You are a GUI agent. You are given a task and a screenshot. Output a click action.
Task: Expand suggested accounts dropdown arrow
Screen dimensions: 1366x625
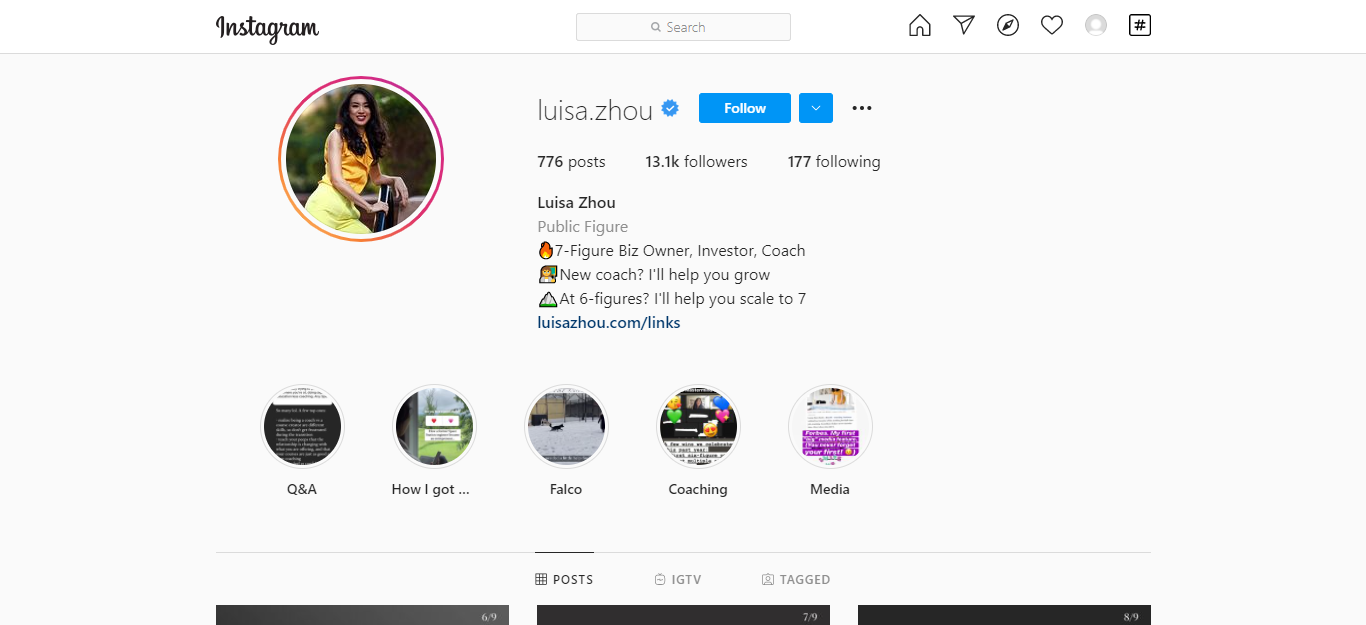816,108
